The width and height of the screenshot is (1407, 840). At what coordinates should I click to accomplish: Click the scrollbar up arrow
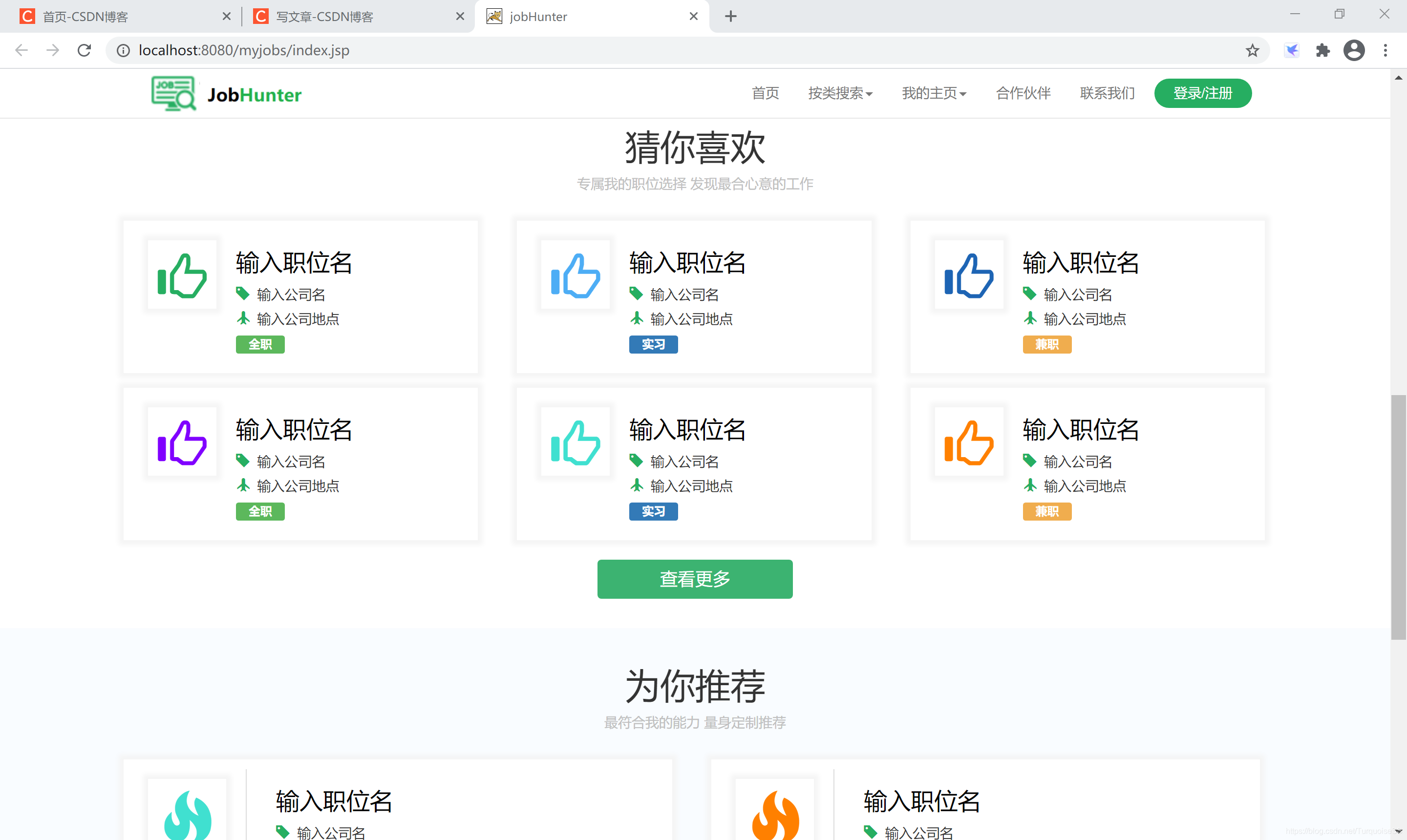1399,78
